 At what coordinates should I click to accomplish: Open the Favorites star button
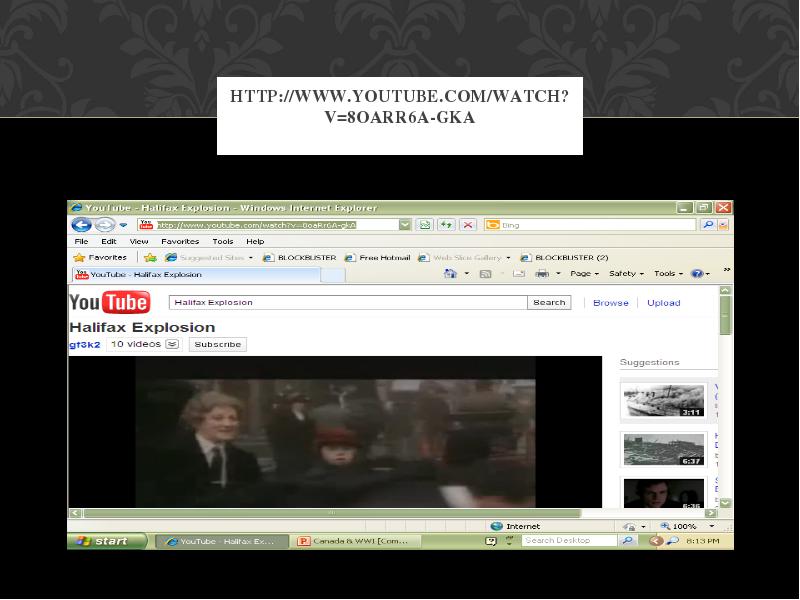(100, 258)
